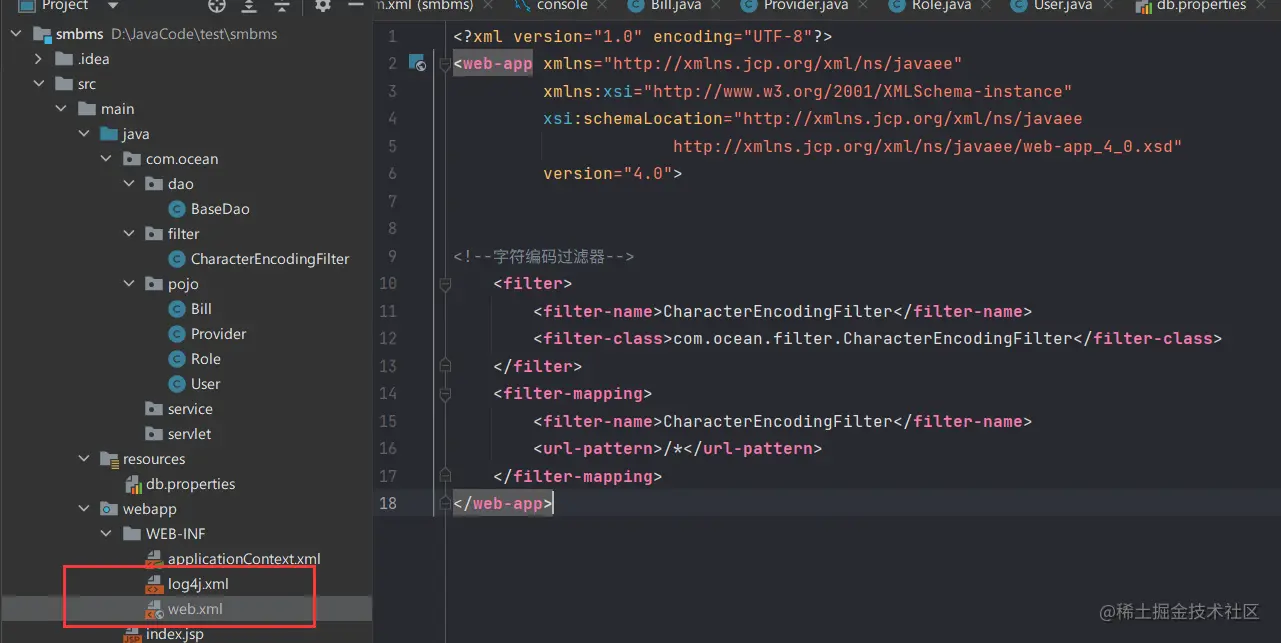Click the xmlns:xsi attribute text
Viewport: 1281px width, 643px height.
808,91
